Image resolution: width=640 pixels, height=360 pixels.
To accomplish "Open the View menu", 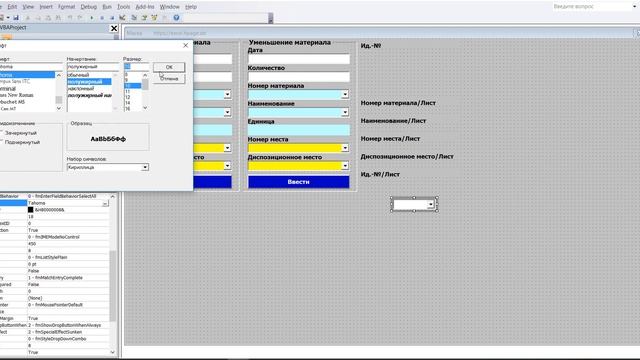I will click(28, 7).
